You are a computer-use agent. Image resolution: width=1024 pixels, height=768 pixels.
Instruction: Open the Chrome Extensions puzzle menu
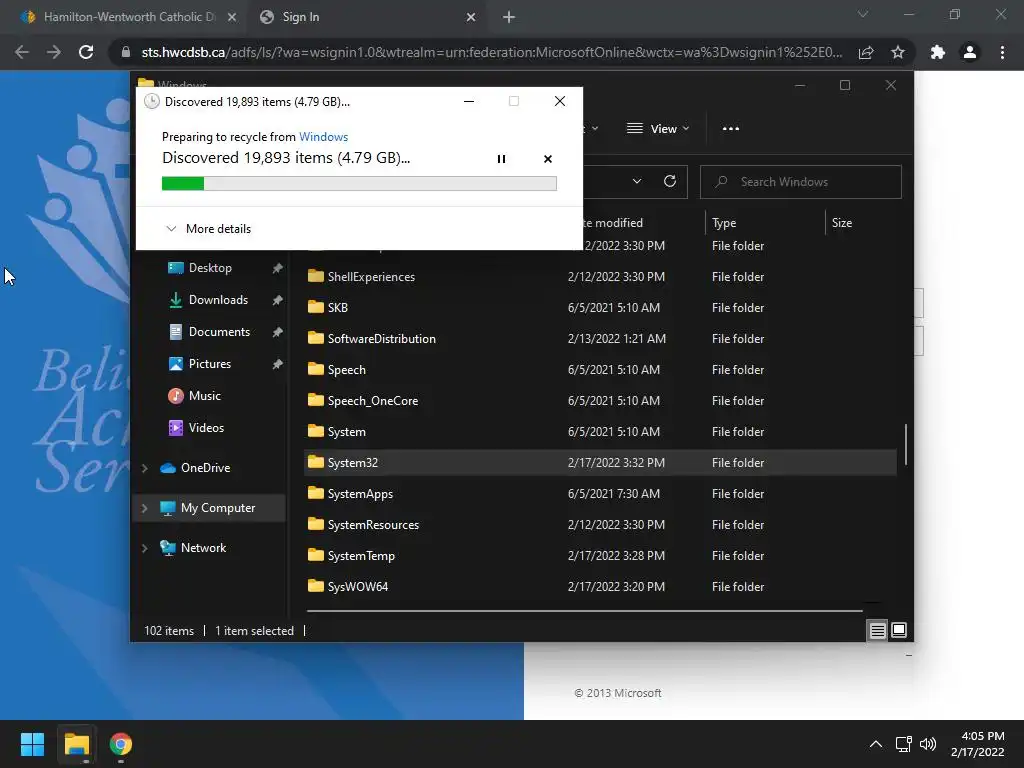point(938,52)
